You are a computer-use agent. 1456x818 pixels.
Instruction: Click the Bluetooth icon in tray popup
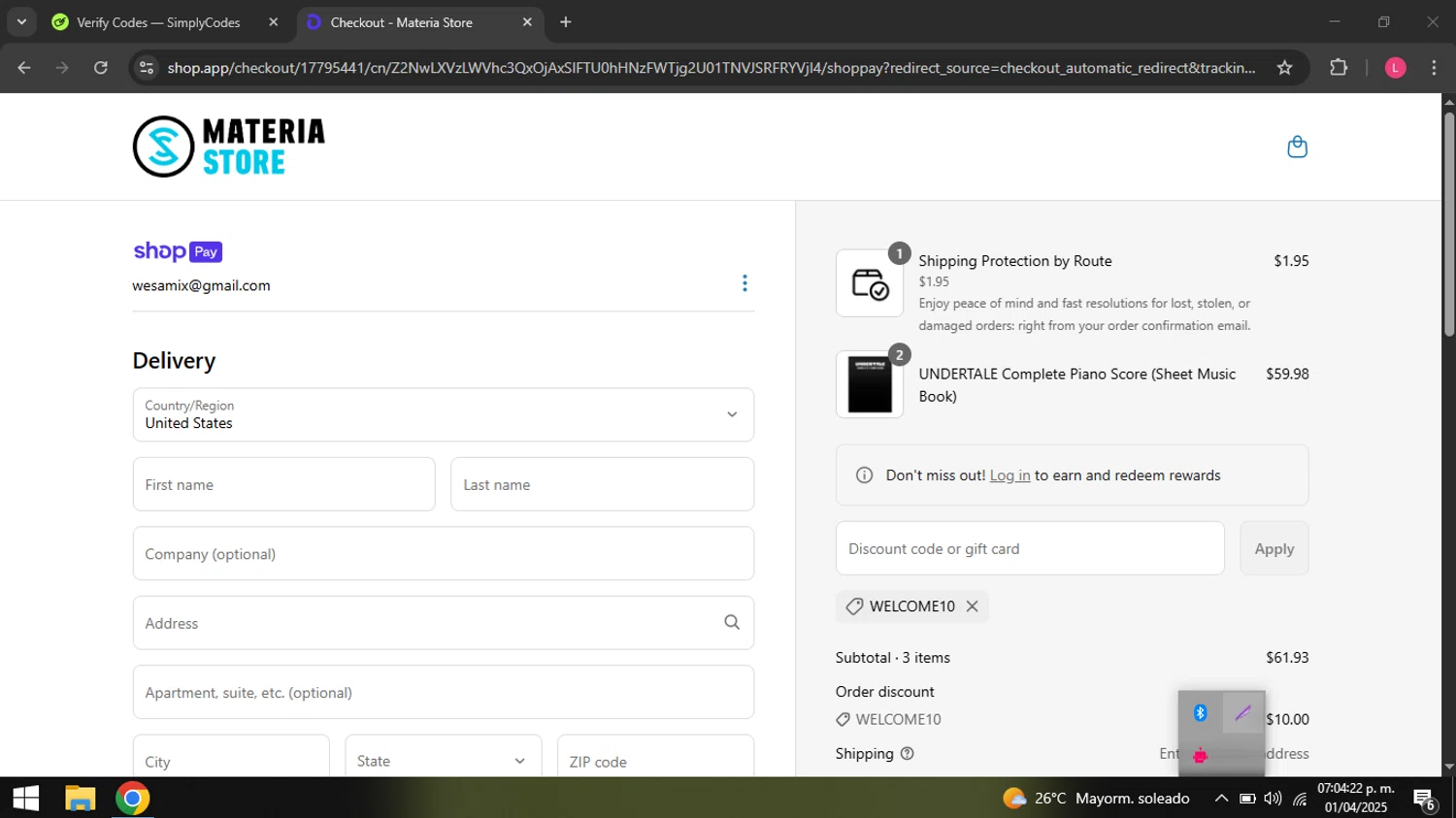1201,713
